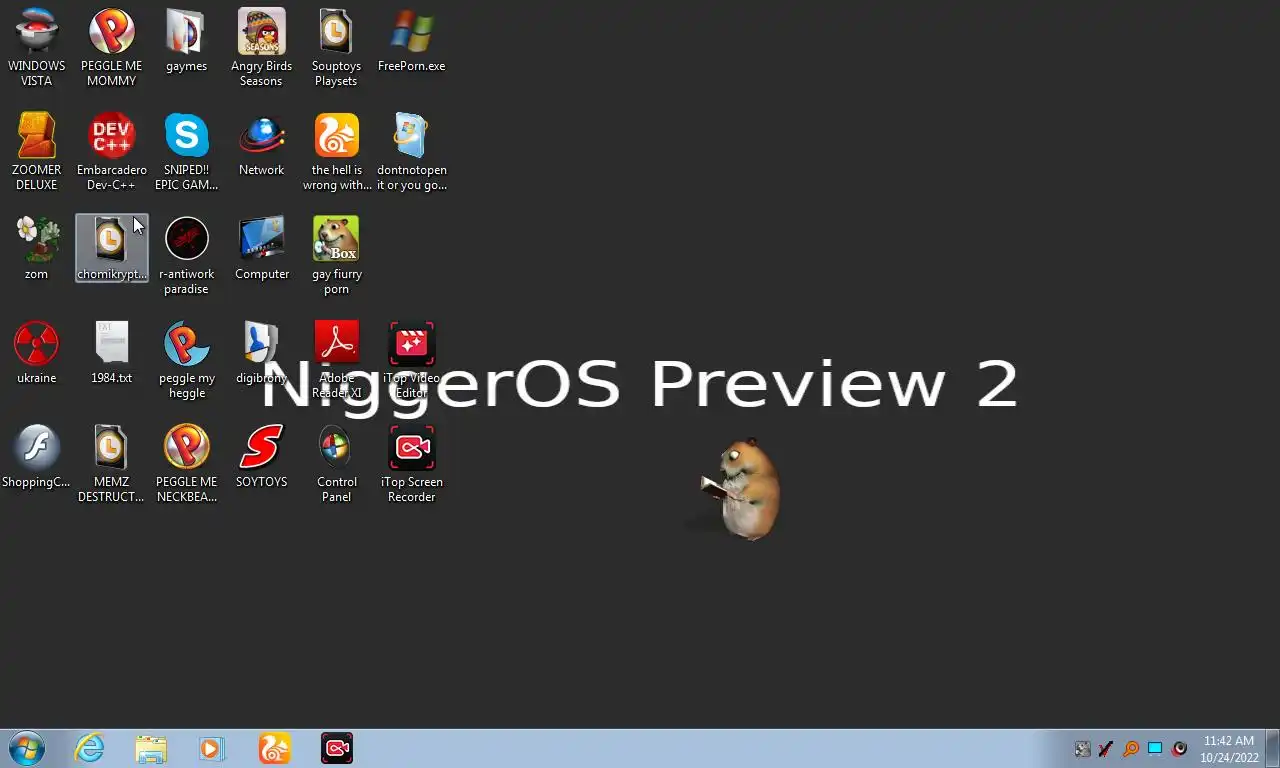Open the PEGGLE ME MOMMY shortcut

click(111, 47)
